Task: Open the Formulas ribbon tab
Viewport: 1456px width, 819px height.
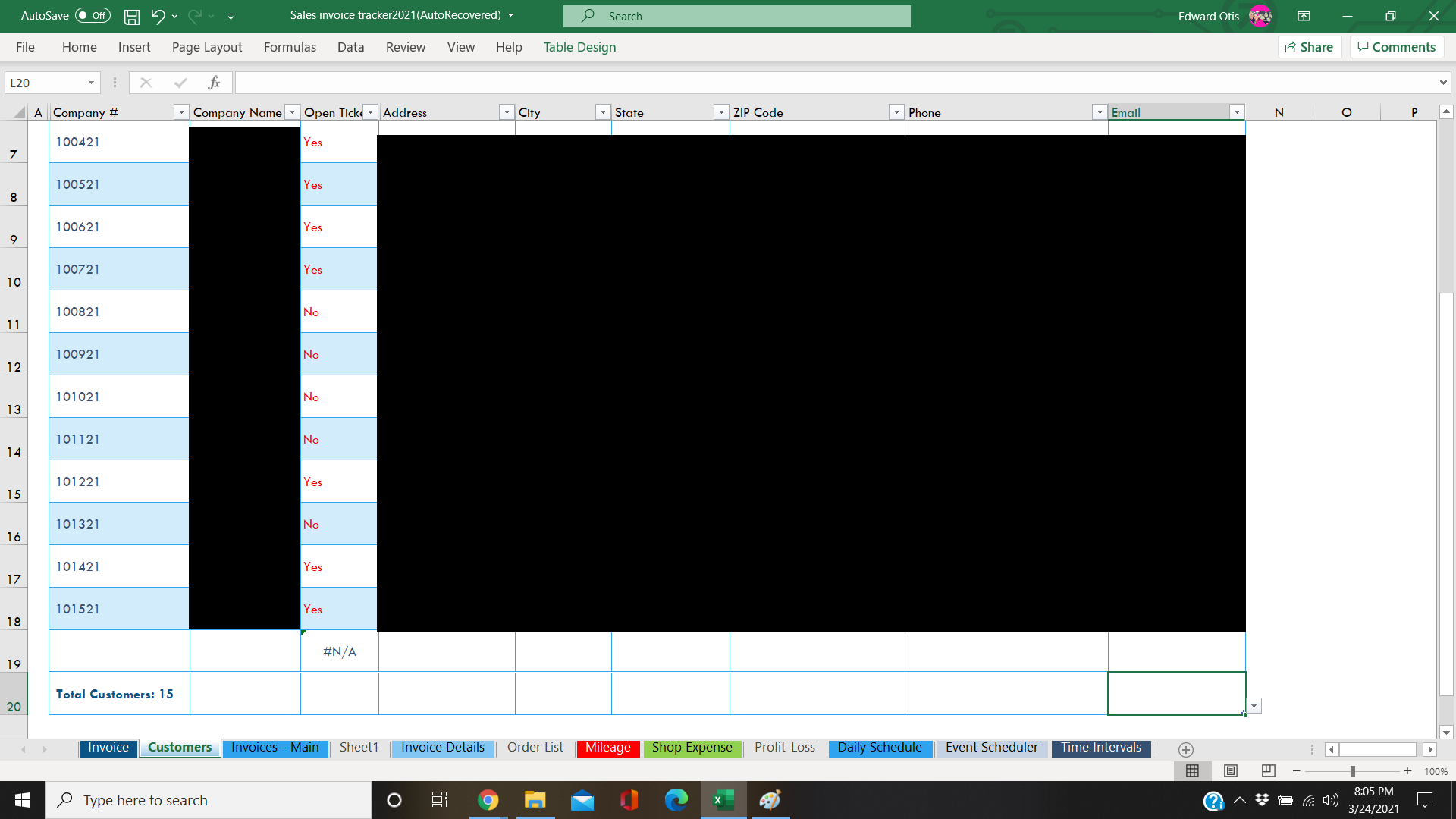Action: click(290, 47)
